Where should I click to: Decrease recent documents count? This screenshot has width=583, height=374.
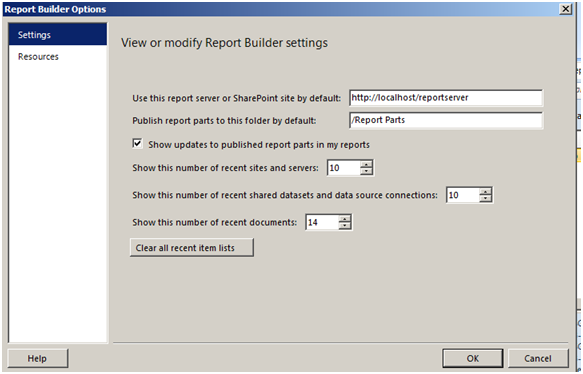pyautogui.click(x=345, y=226)
